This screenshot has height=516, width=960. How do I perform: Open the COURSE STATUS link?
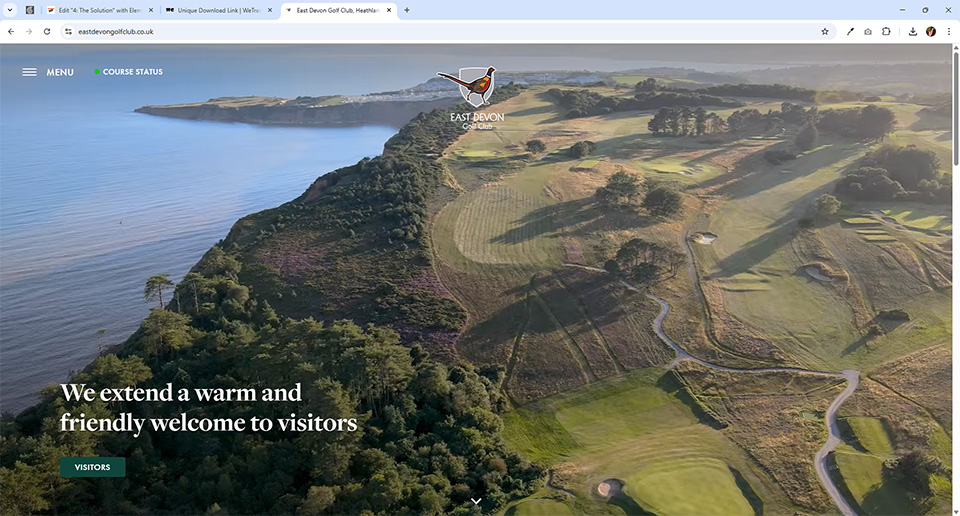pos(132,72)
